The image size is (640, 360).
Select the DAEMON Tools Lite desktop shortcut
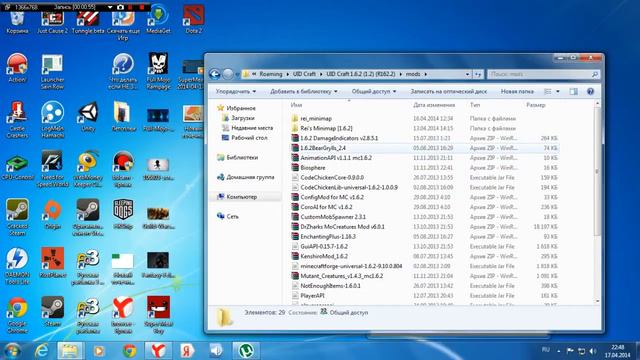pyautogui.click(x=17, y=266)
